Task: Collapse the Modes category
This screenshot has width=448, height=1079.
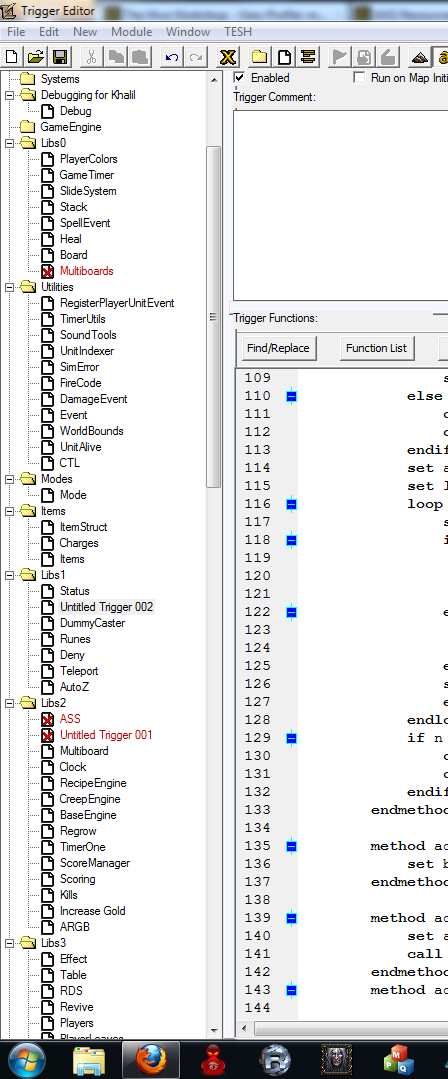Action: click(x=10, y=479)
